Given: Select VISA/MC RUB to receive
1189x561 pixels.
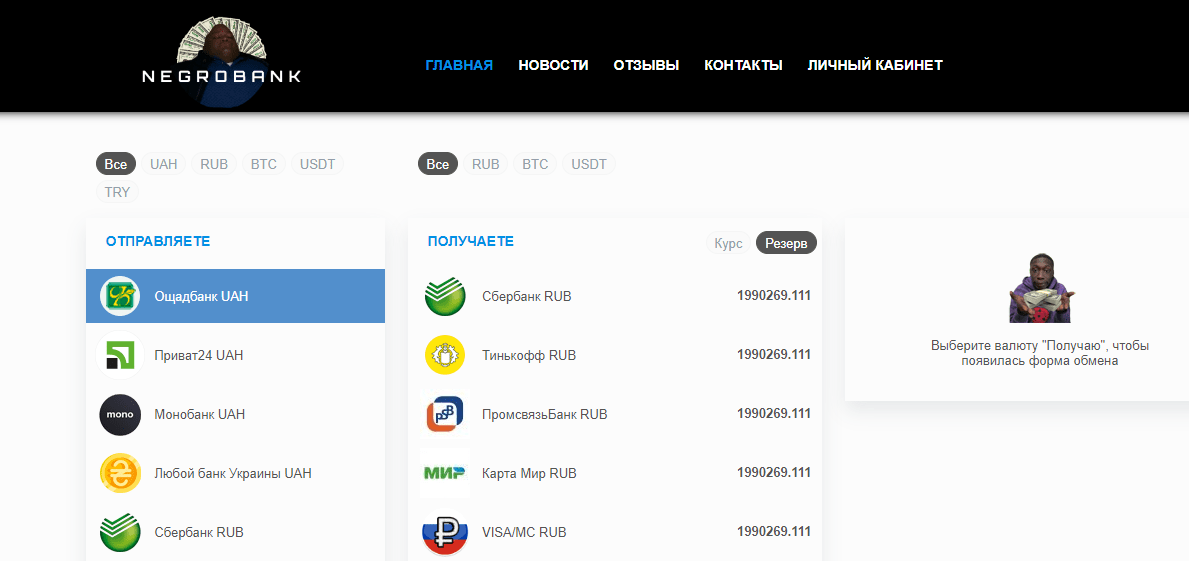Looking at the screenshot, I should (x=615, y=532).
